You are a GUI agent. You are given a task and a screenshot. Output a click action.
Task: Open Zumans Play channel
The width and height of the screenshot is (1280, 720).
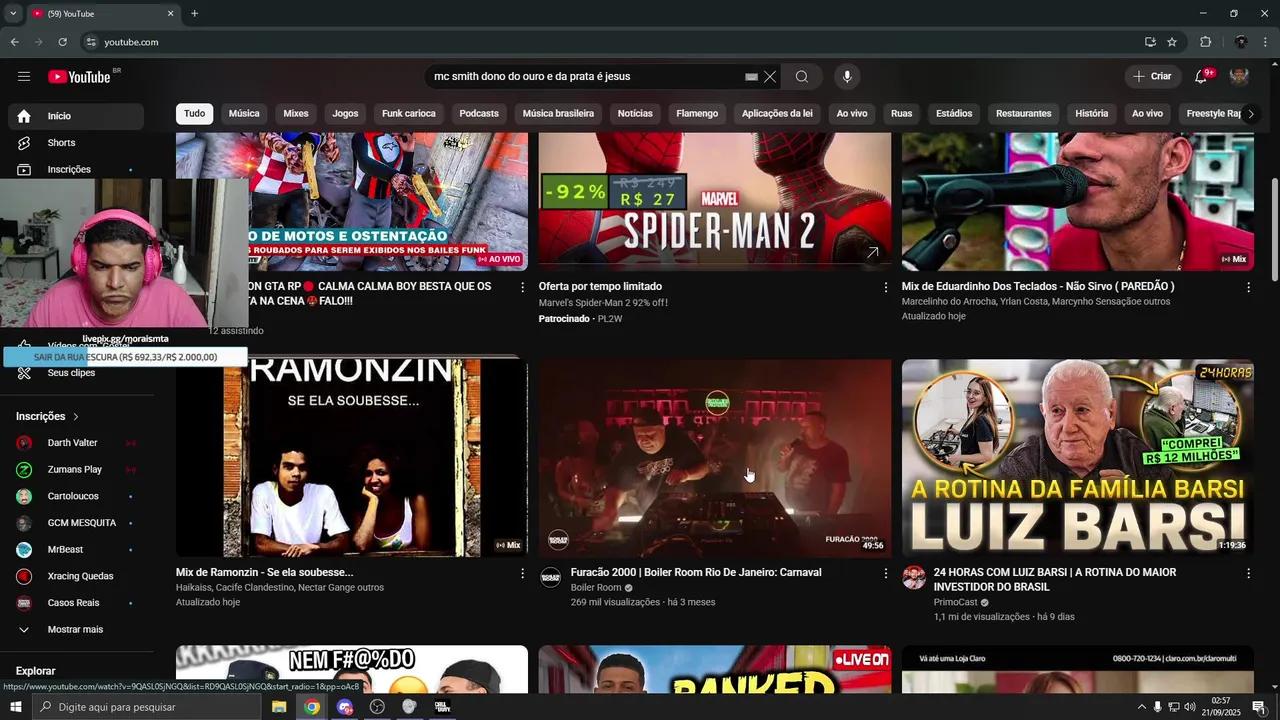tap(76, 470)
